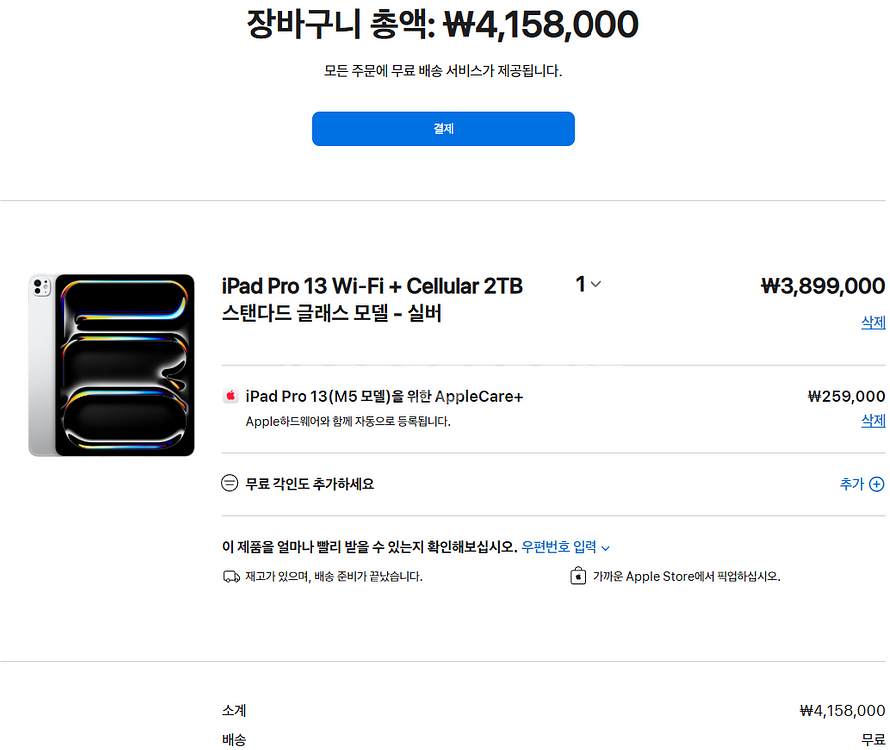Click the 가까운 Apple Store에서 픽업하십시오 text
The height and width of the screenshot is (750, 890).
(686, 577)
